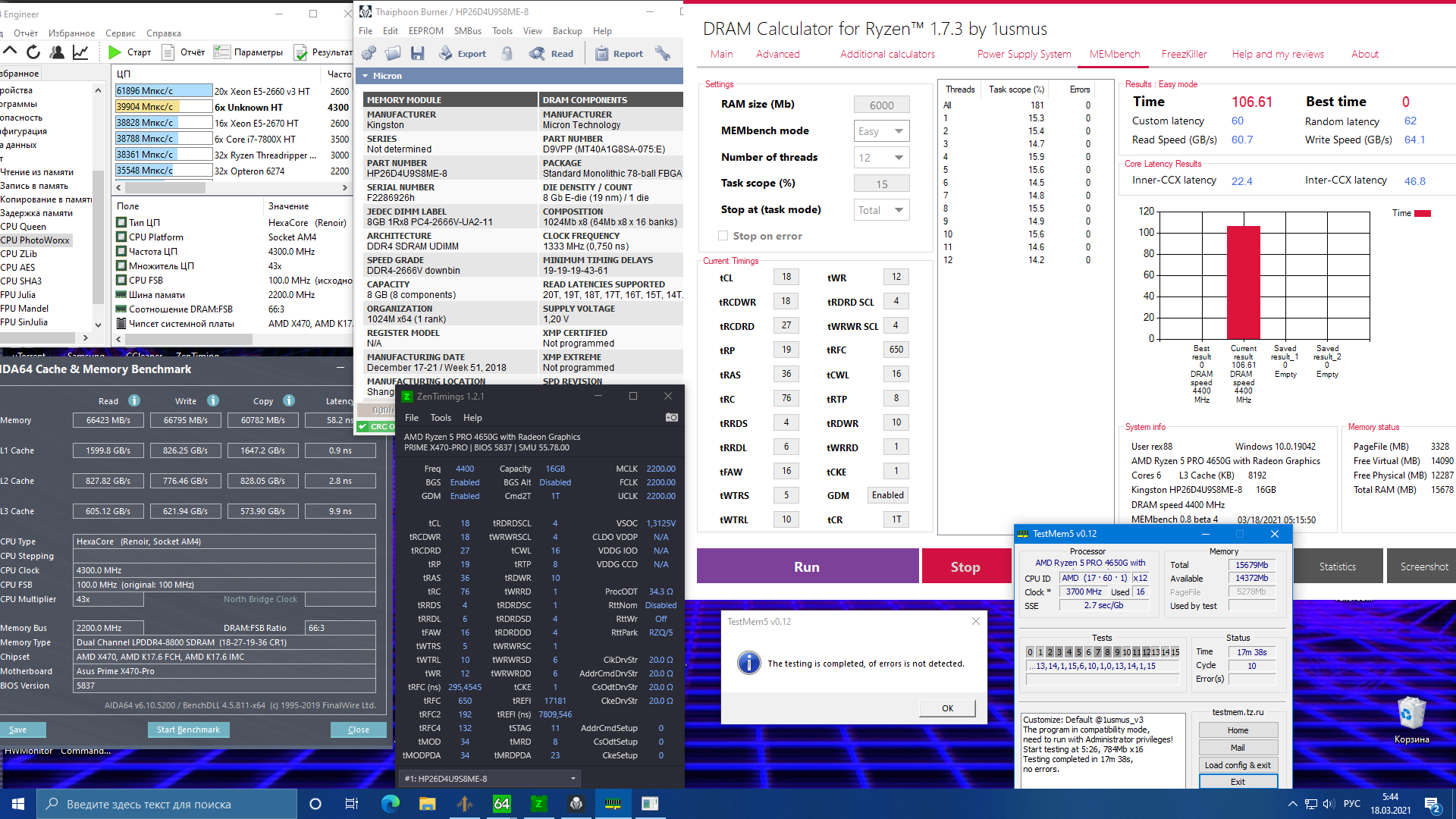Click the Read info icon in AIDA64 benchmark
Screen dimensions: 1456x819
click(x=134, y=400)
